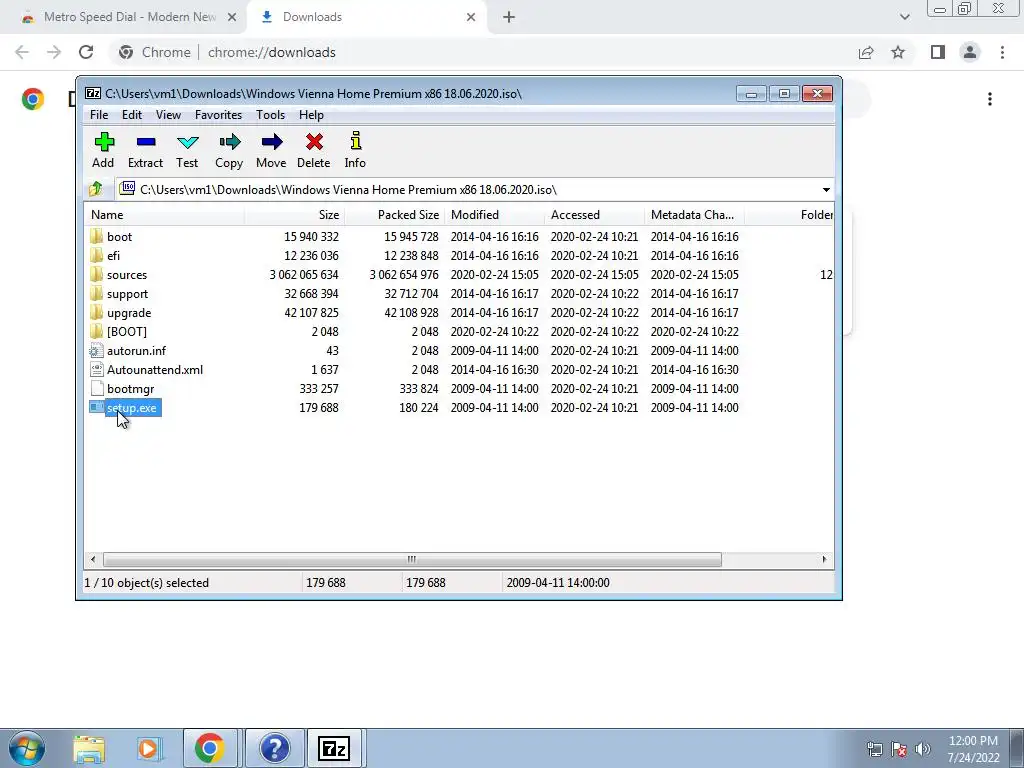Click the scrollbar left arrow
The height and width of the screenshot is (768, 1024).
[x=93, y=560]
